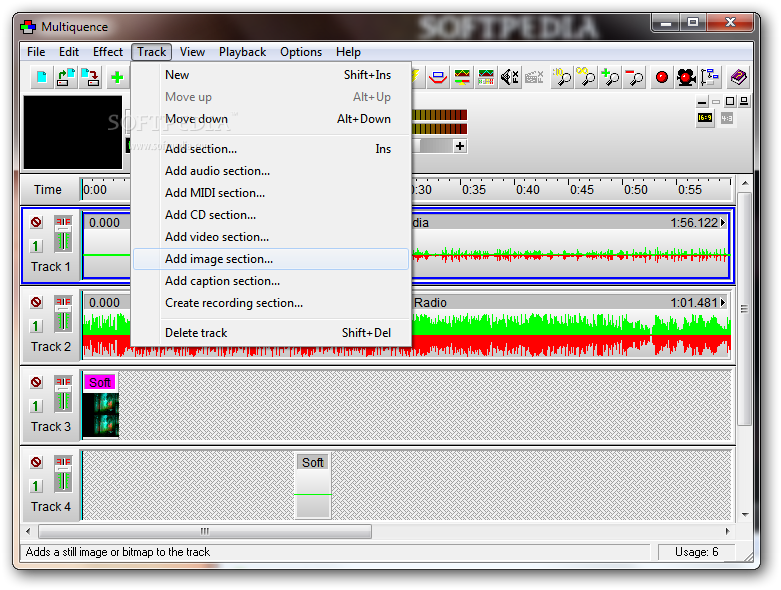Select Move down in Track menu
781x590 pixels.
click(x=271, y=119)
